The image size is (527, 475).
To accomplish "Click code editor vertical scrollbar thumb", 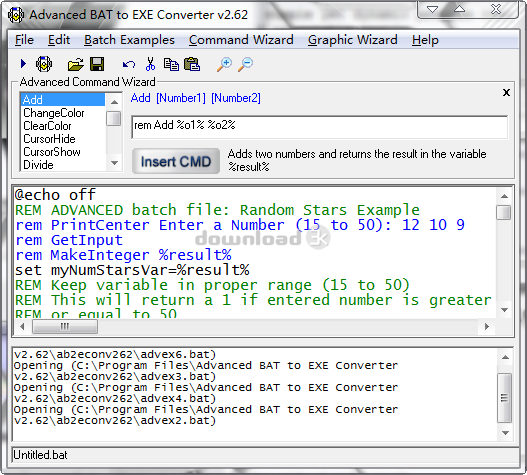I will click(x=504, y=212).
